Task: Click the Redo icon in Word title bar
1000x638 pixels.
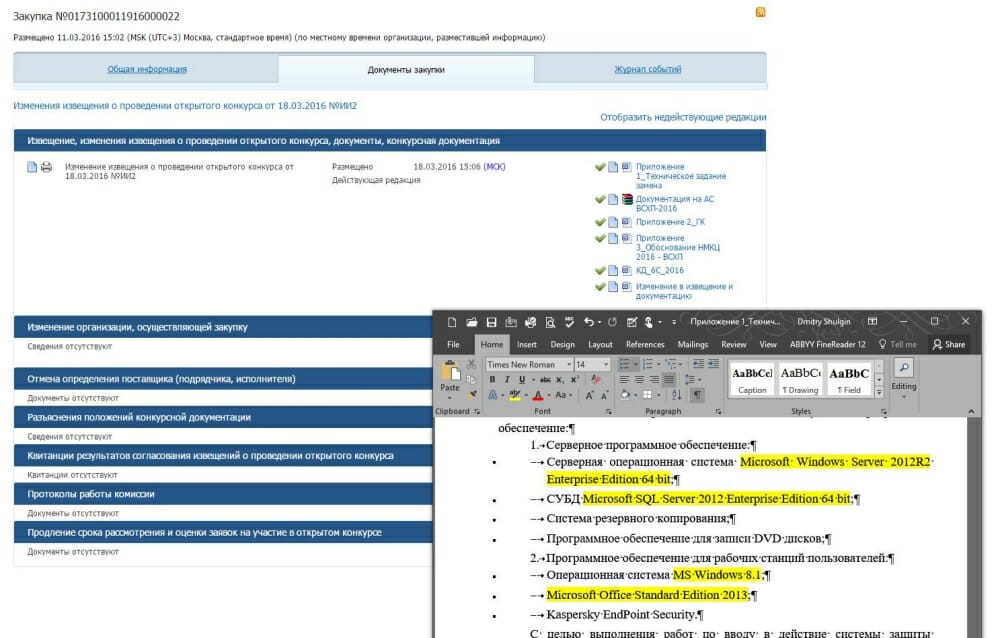Action: point(612,322)
